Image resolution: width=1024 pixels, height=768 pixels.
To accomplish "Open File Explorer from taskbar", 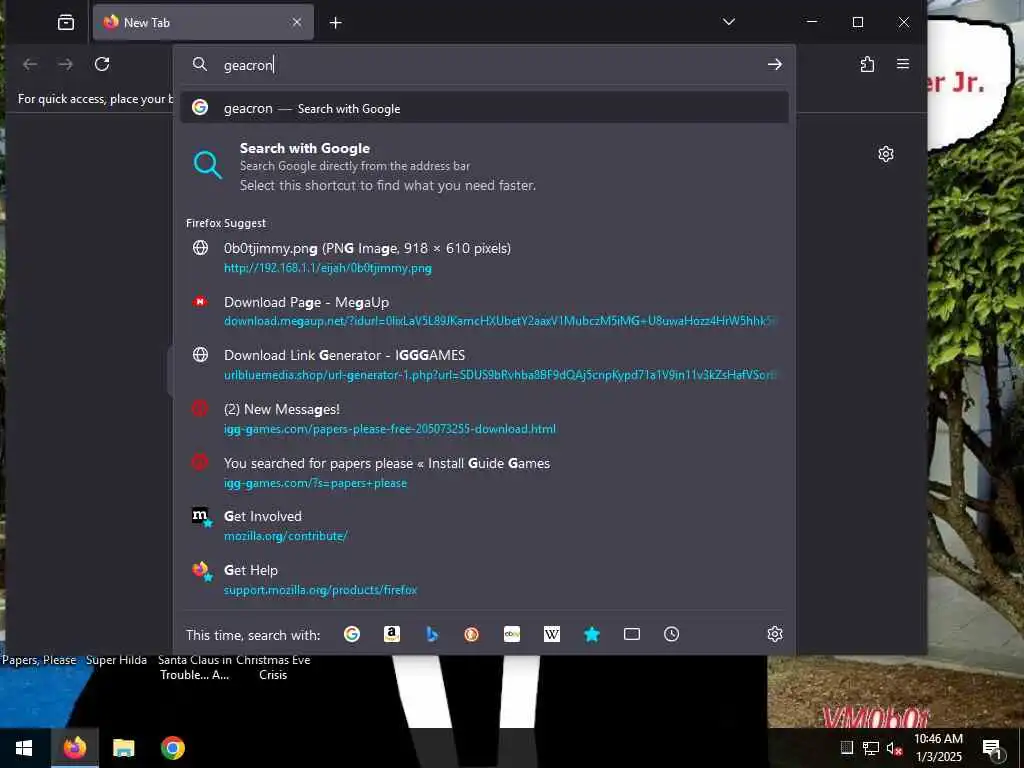I will (x=123, y=748).
